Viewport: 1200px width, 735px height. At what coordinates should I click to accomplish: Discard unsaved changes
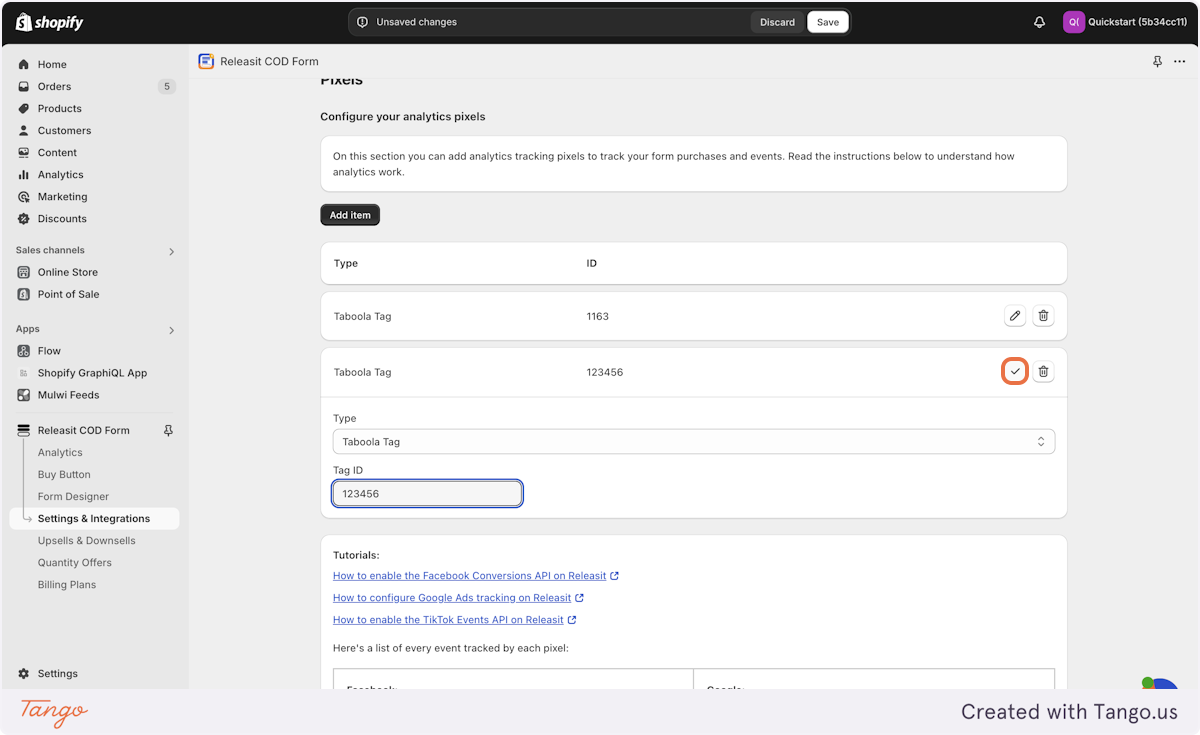coord(777,22)
